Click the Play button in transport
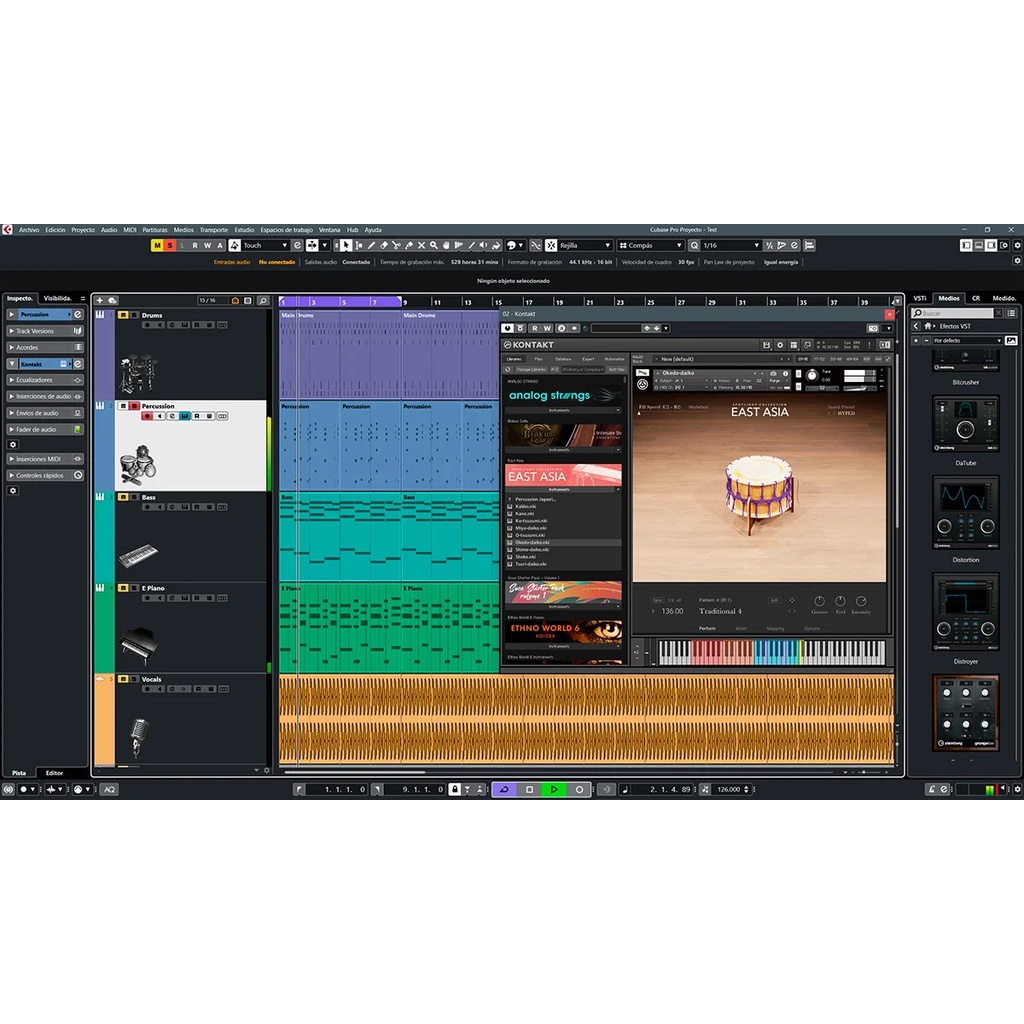The height and width of the screenshot is (1024, 1024). point(554,790)
